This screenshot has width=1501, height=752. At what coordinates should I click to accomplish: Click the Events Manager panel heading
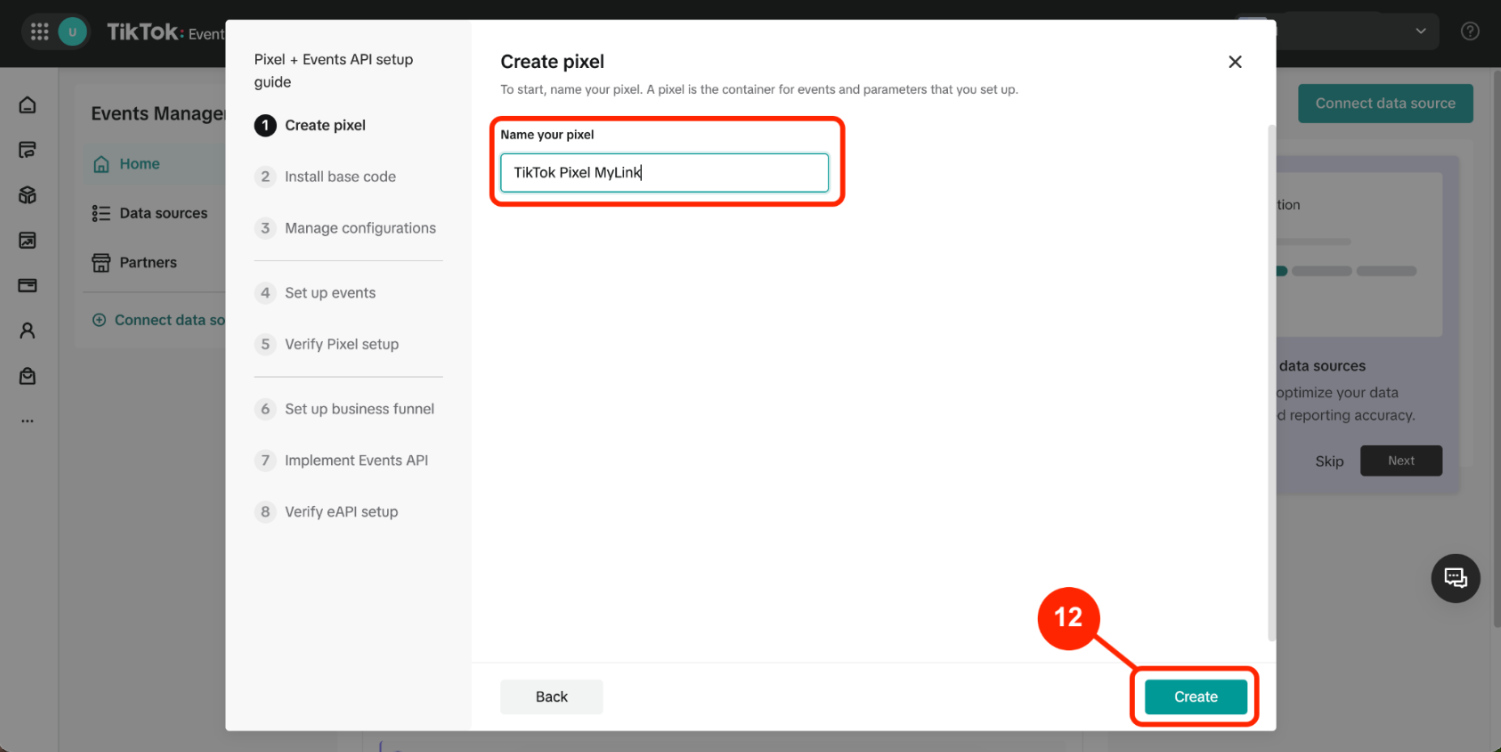point(158,114)
